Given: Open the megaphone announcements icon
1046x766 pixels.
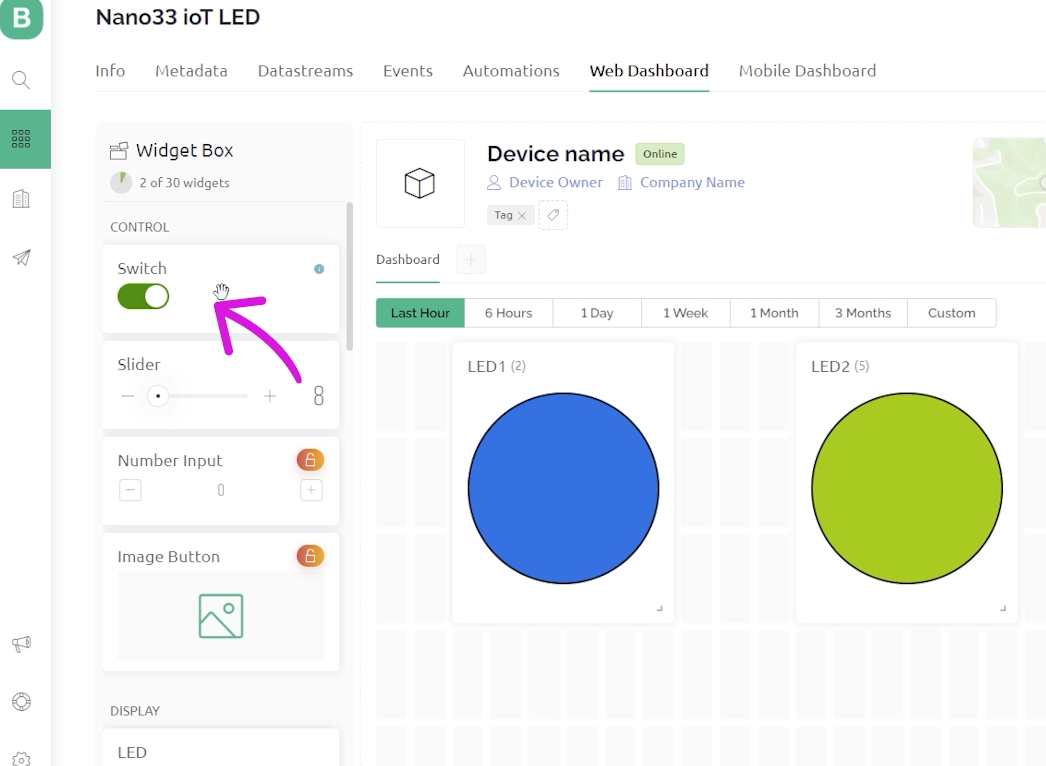Looking at the screenshot, I should coord(21,644).
